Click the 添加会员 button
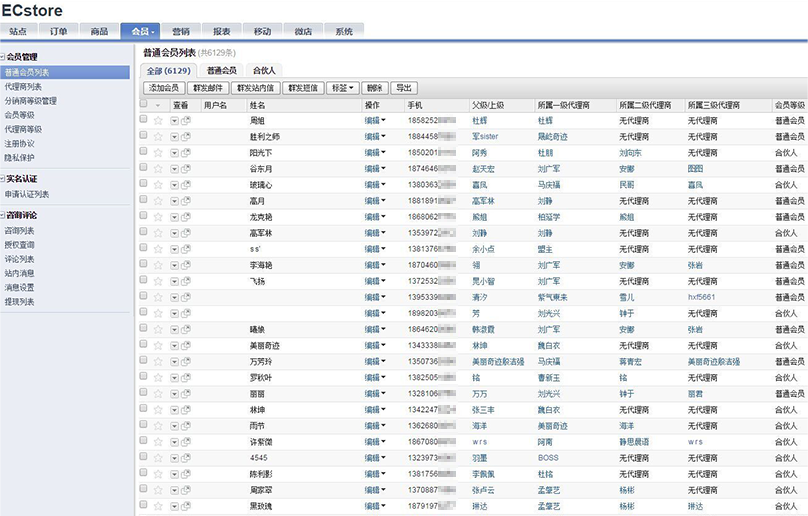This screenshot has width=808, height=516. [x=164, y=88]
